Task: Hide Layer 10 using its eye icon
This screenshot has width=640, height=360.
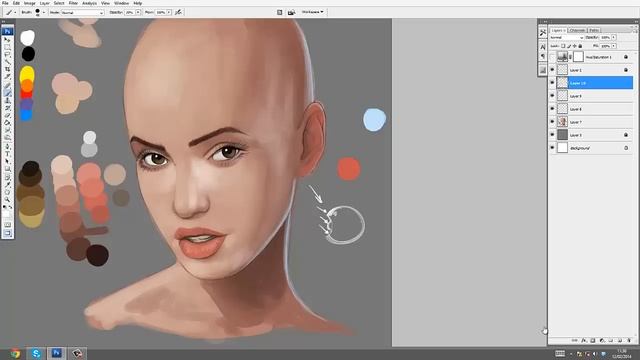Action: 552,83
